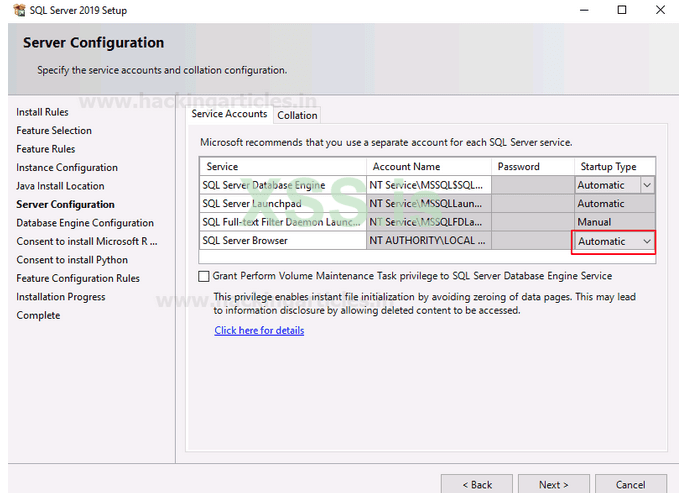Image resolution: width=680 pixels, height=493 pixels.
Task: Click the SQL Server Browser password field
Action: pos(532,241)
